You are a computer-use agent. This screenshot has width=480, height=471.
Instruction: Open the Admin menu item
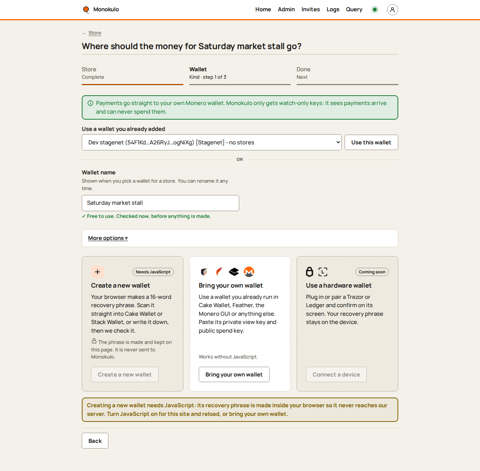coord(286,9)
